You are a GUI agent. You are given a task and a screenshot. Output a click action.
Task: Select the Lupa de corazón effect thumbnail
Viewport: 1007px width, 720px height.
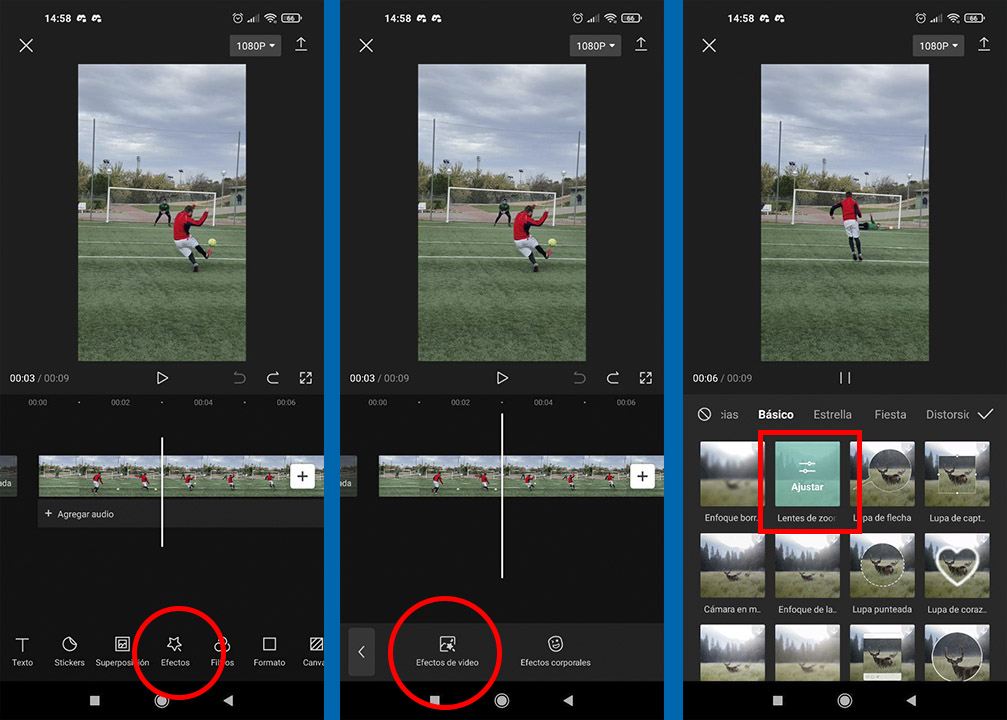[957, 566]
